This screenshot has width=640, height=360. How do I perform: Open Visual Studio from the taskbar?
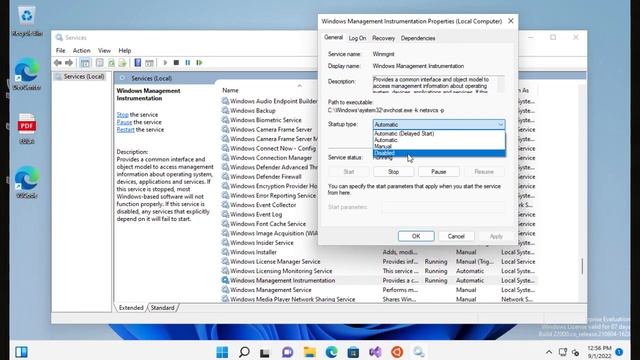(x=375, y=352)
